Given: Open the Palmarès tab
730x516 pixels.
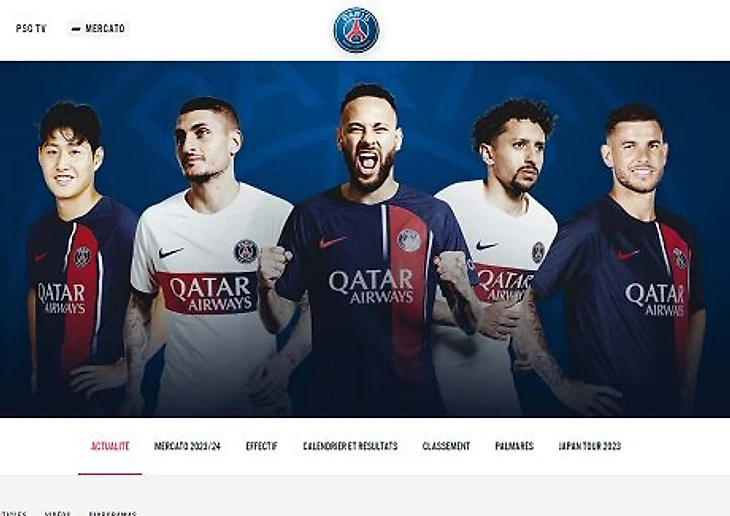Looking at the screenshot, I should [514, 446].
